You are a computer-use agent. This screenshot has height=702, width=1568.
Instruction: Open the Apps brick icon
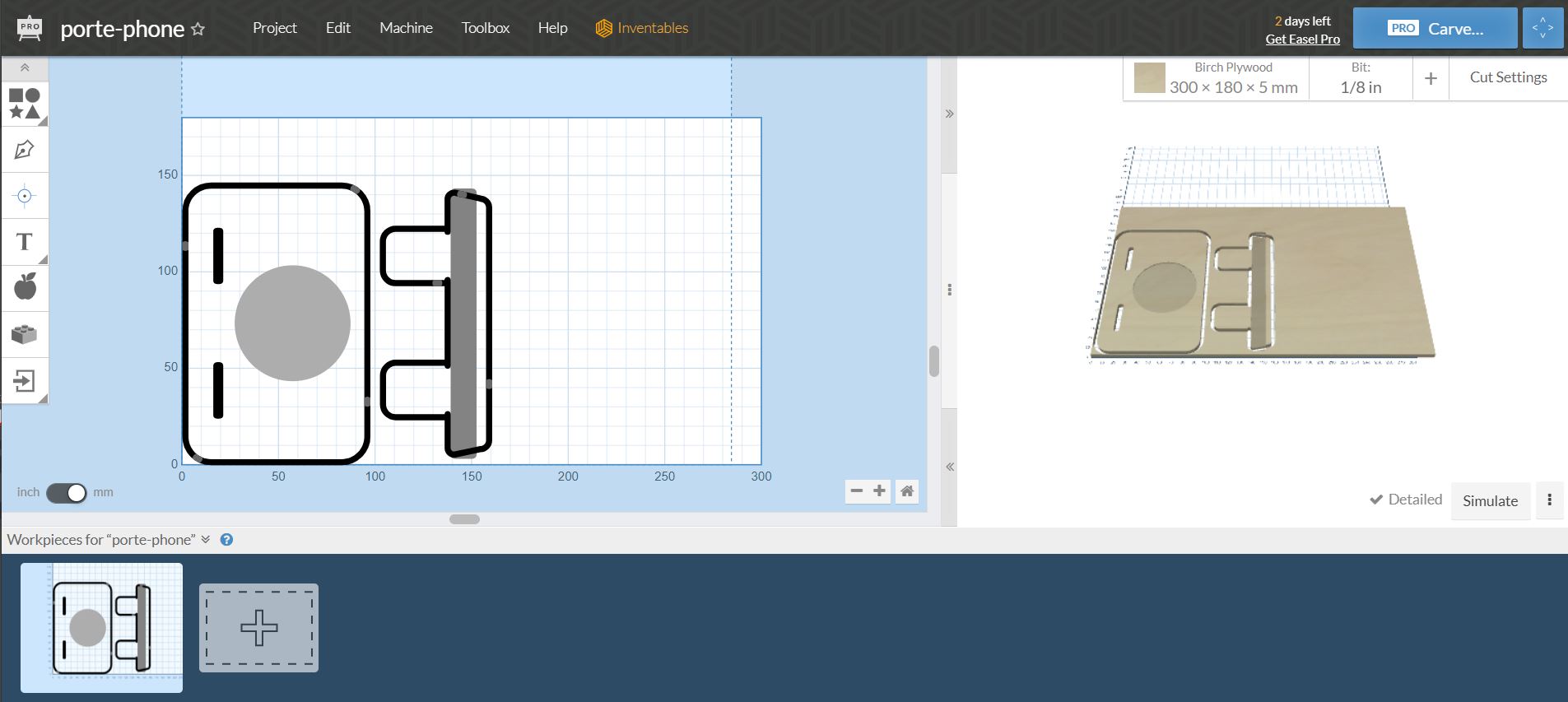point(25,334)
